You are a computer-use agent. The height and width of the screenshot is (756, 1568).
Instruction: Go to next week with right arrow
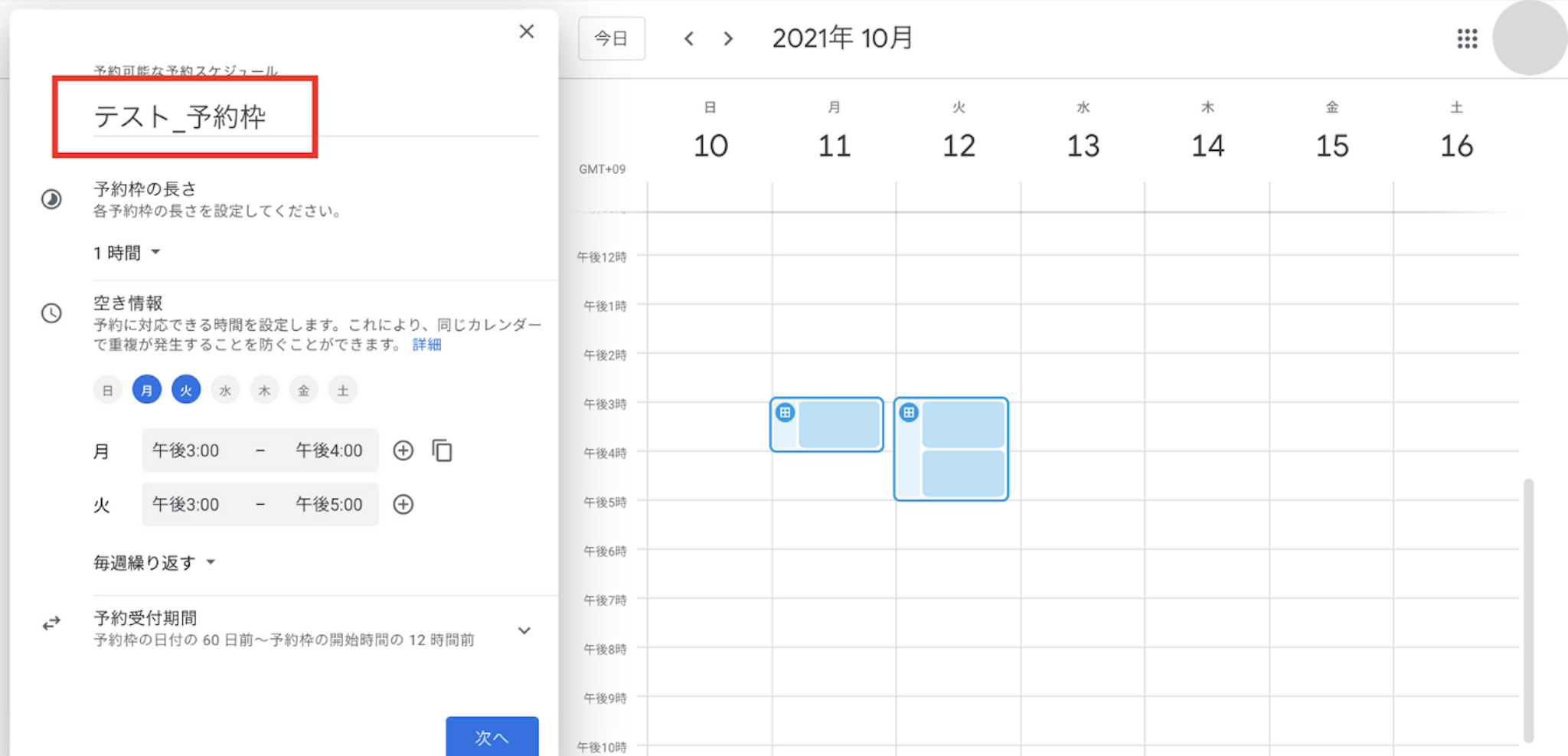(728, 38)
